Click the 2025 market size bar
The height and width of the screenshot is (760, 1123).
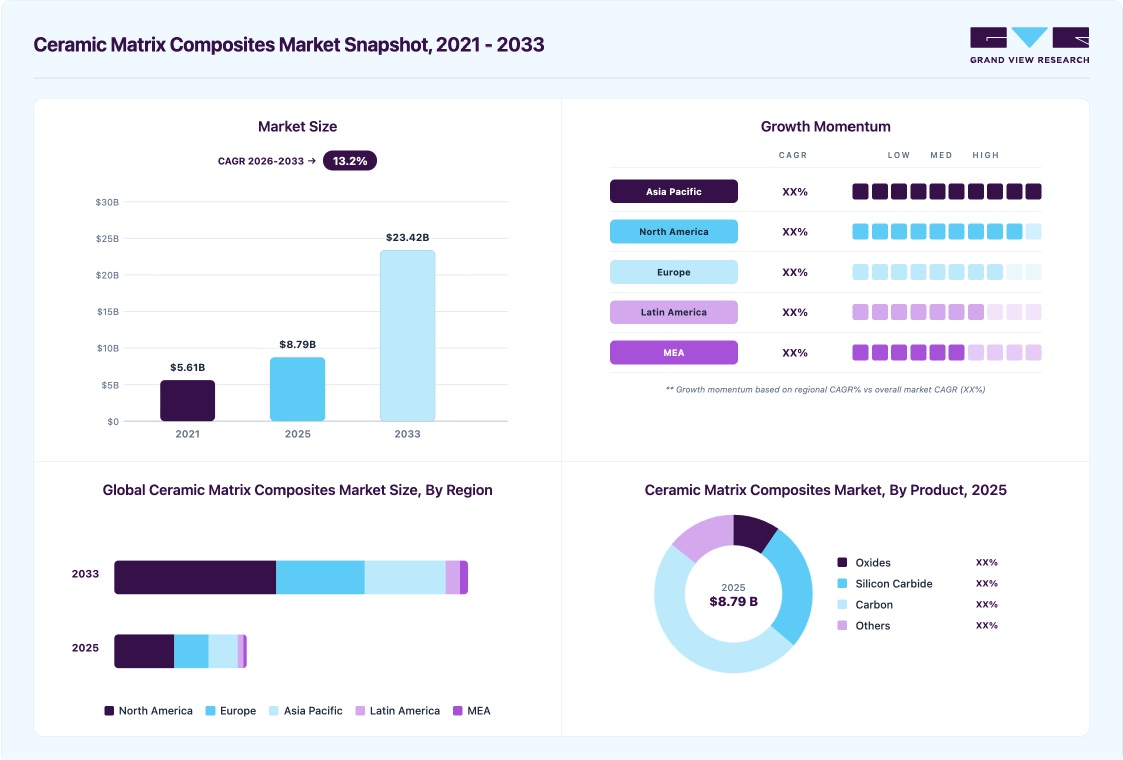(297, 389)
